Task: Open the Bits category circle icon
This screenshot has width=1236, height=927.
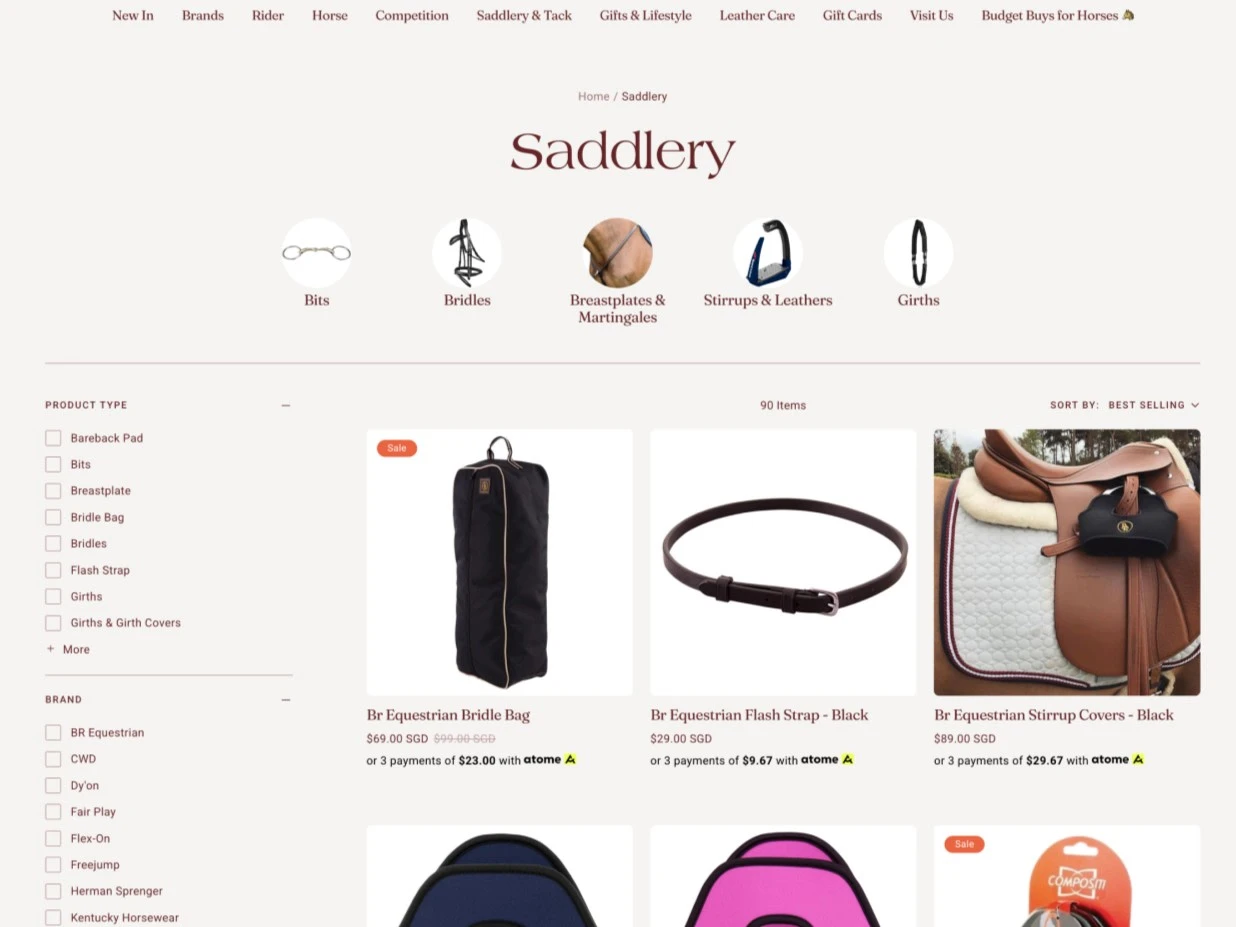Action: (316, 253)
